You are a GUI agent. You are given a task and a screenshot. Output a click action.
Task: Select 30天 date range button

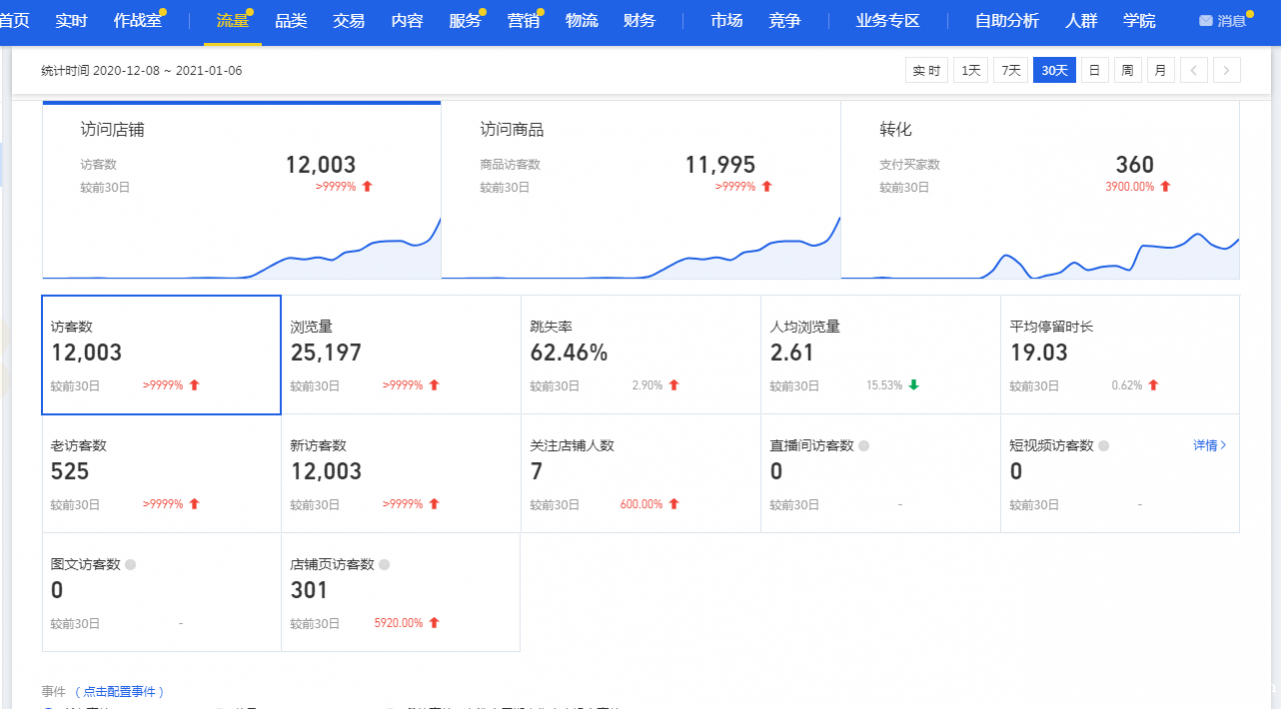[1054, 70]
